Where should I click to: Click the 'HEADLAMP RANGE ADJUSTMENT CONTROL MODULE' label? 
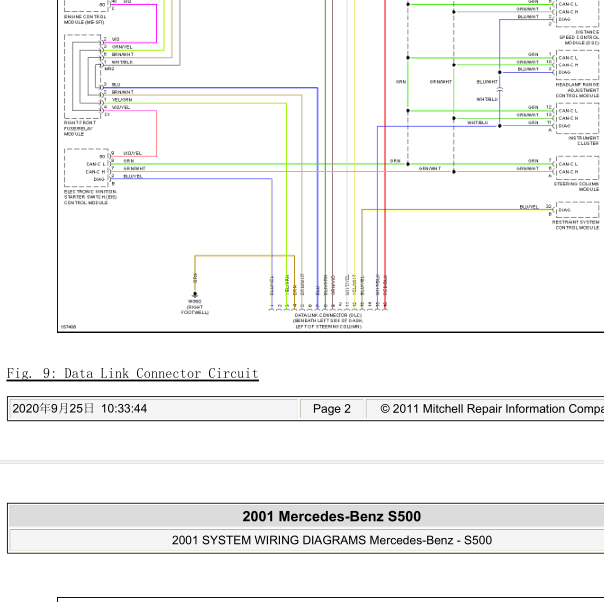point(577,90)
